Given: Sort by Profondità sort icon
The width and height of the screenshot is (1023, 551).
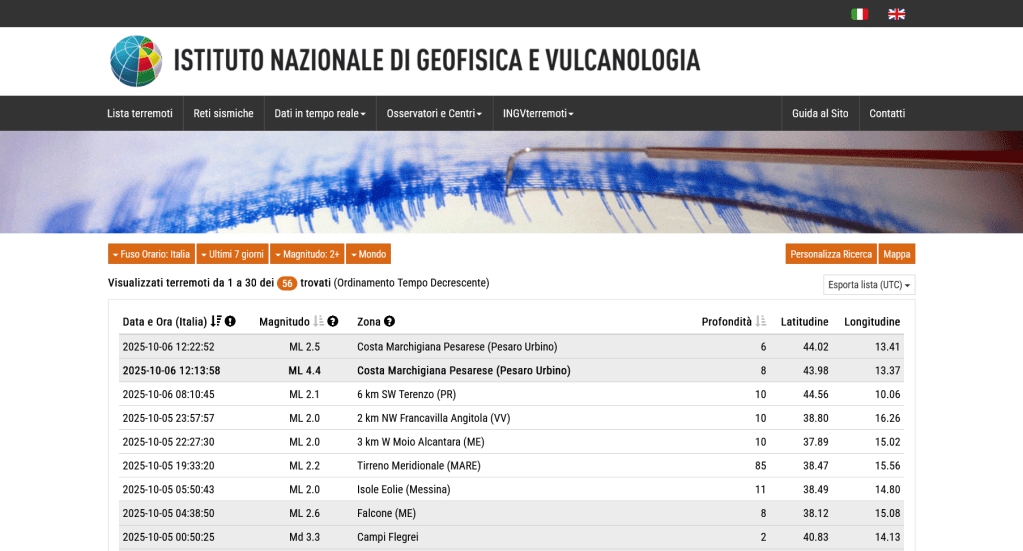Looking at the screenshot, I should (x=761, y=321).
